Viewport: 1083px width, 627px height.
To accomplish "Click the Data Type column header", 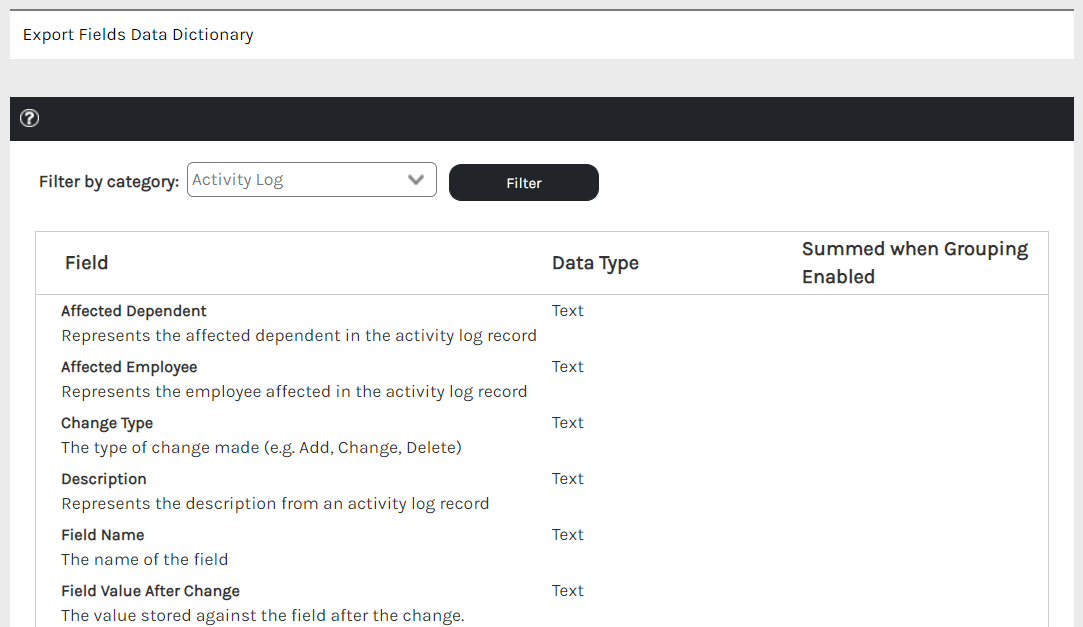I will point(595,263).
